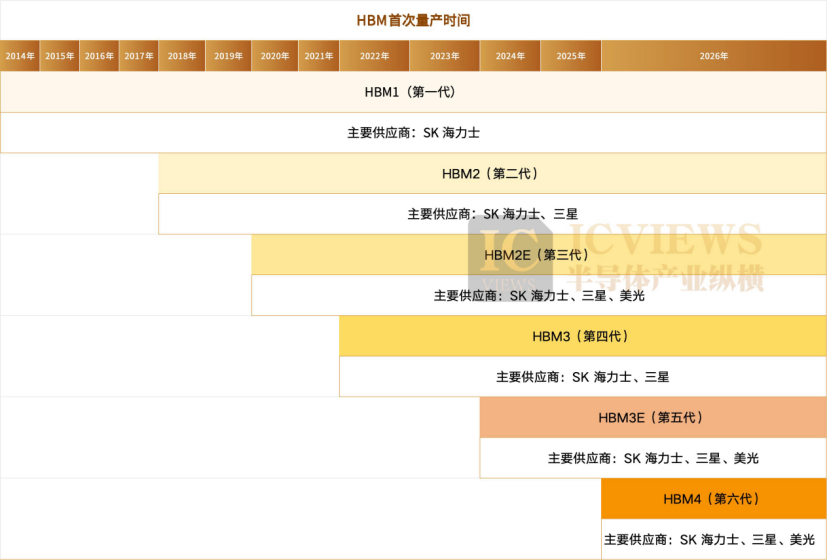Viewport: 827px width, 560px height.
Task: Select the 2016年 year cell
Action: (x=99, y=56)
